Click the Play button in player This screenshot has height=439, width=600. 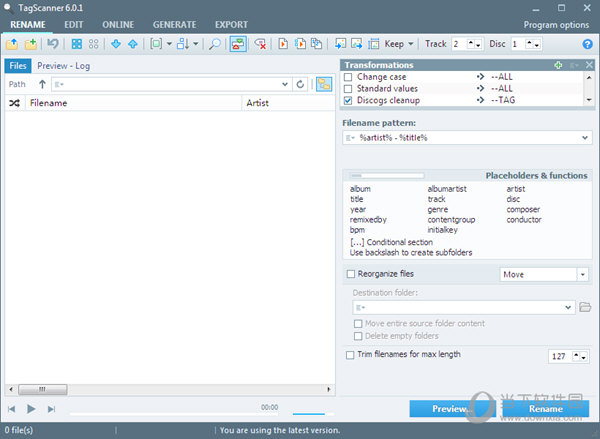[31, 409]
